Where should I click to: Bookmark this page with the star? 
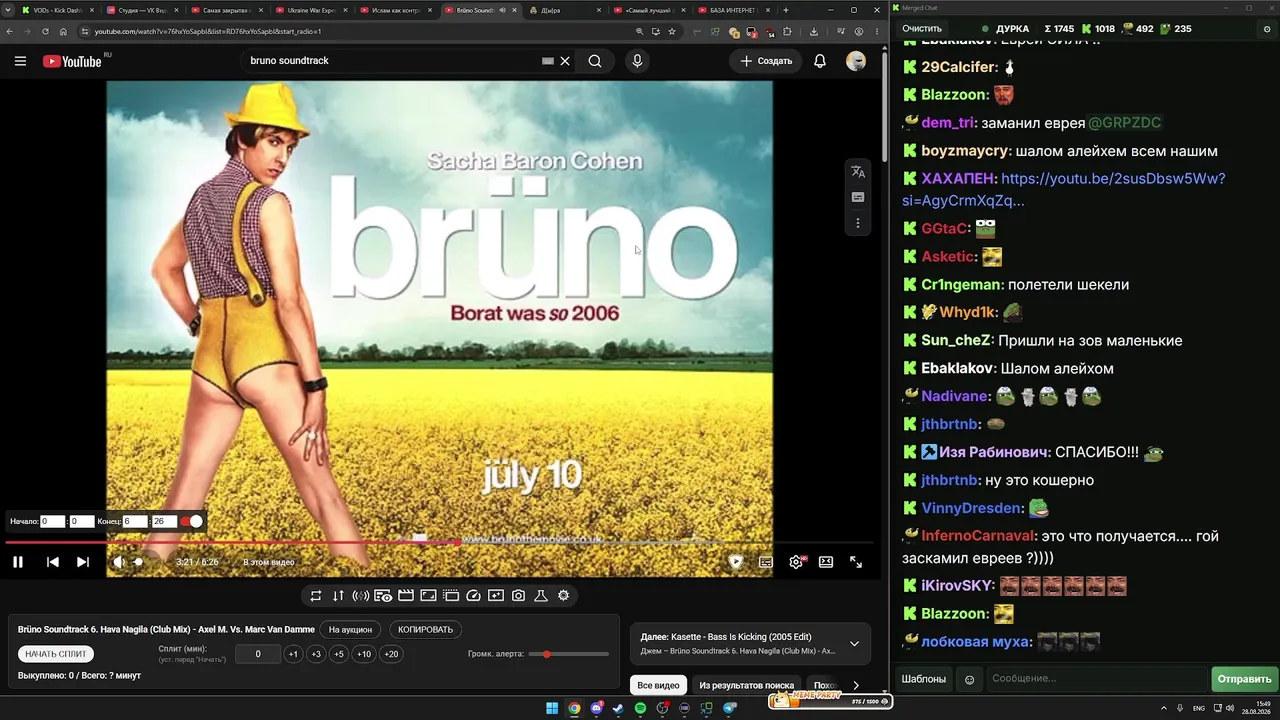672,31
